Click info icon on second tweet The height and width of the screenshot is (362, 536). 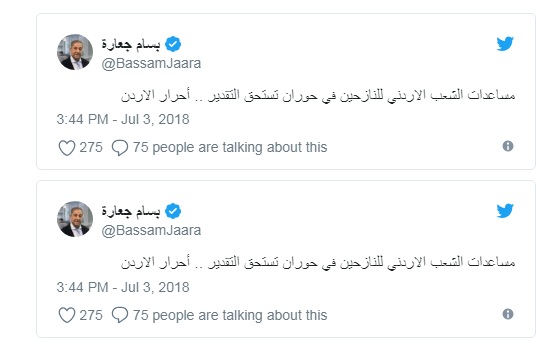(508, 314)
